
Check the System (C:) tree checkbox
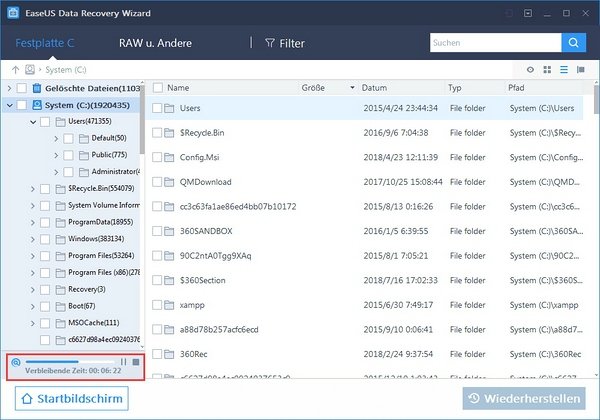[22, 105]
